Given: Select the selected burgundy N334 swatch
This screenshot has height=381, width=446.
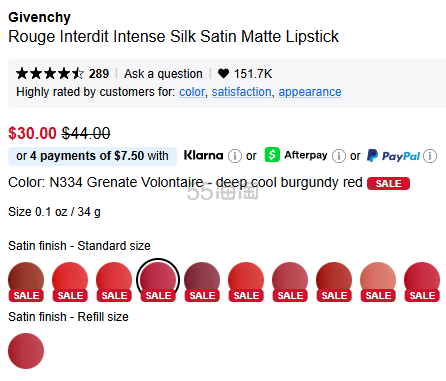Looking at the screenshot, I should (158, 282).
